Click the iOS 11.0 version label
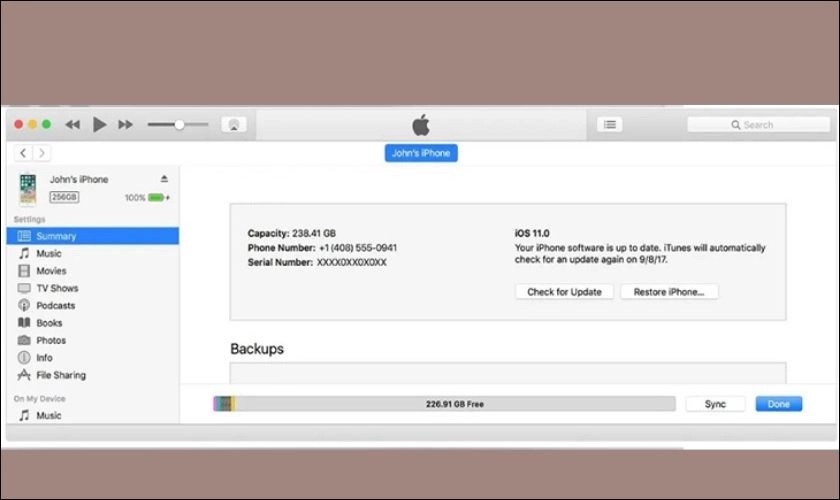The width and height of the screenshot is (840, 500). pyautogui.click(x=532, y=233)
